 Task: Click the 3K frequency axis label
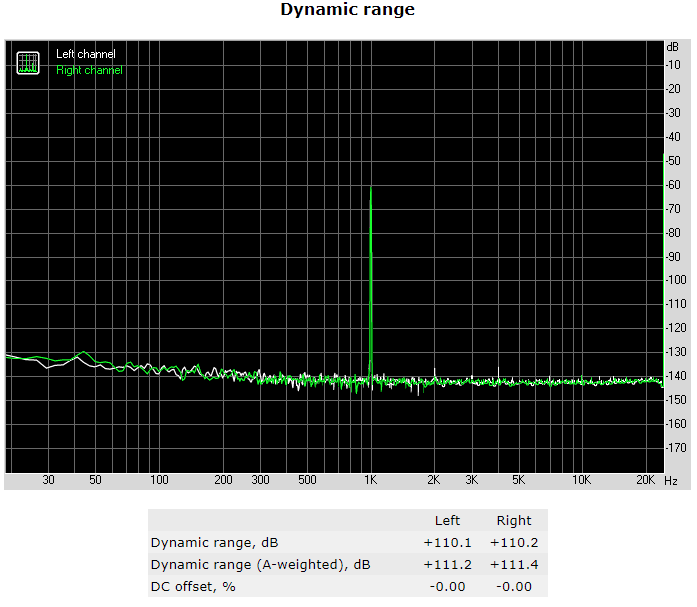click(x=472, y=480)
